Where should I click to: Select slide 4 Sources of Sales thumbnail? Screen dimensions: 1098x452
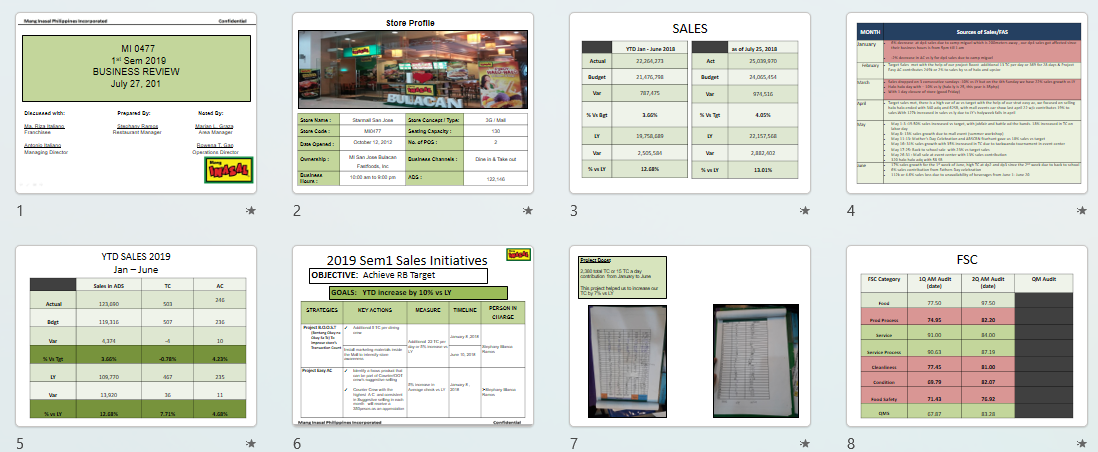(x=967, y=103)
